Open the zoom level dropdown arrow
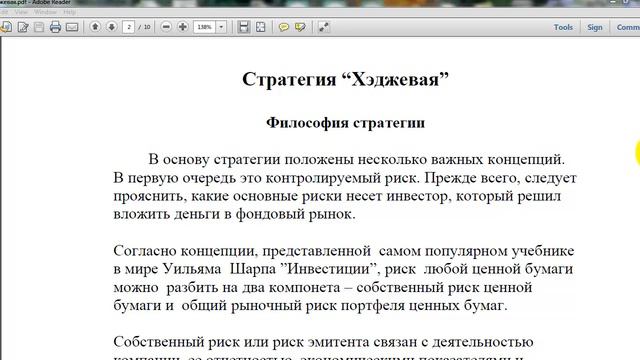The image size is (640, 360). click(221, 27)
